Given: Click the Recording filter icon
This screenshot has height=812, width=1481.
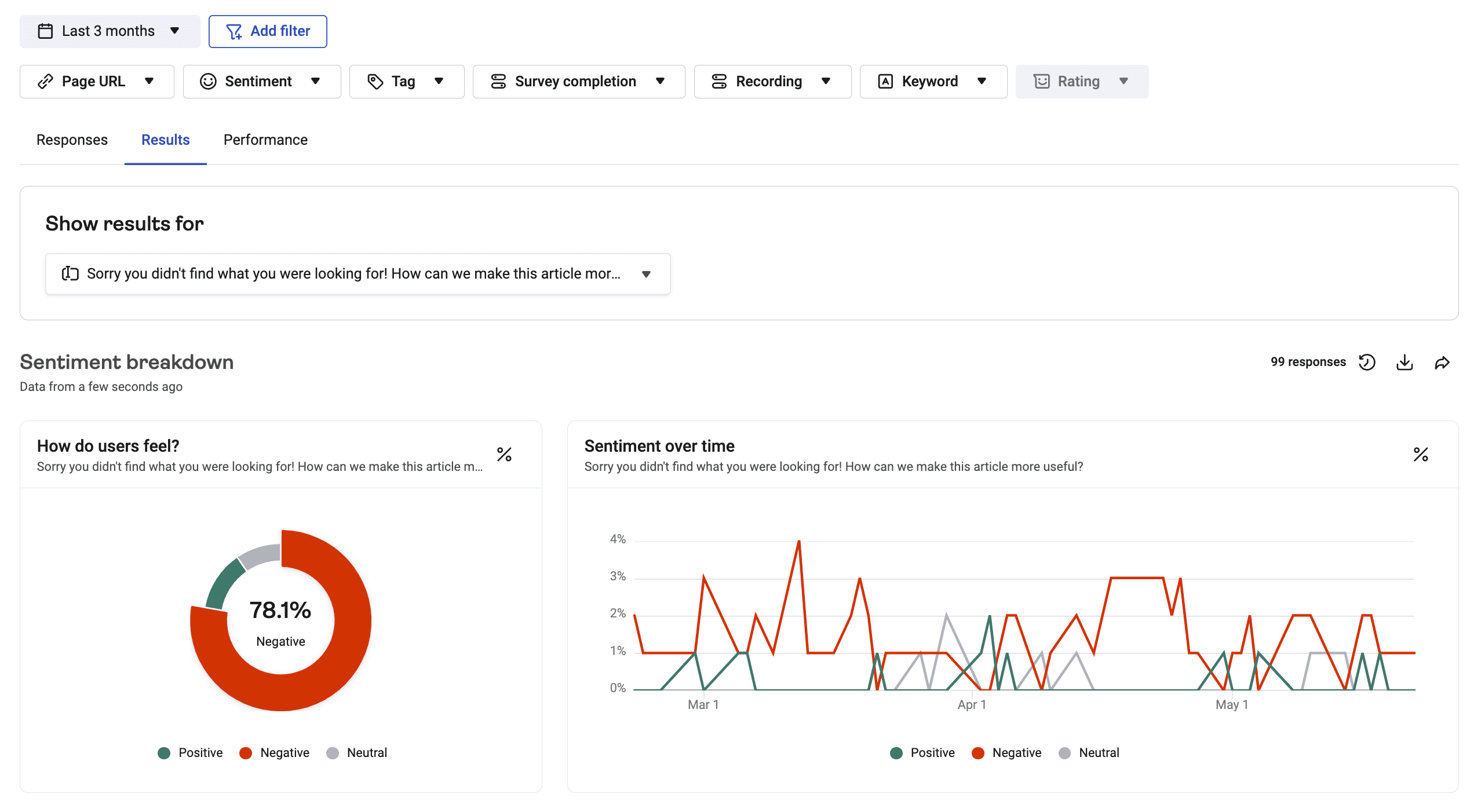Looking at the screenshot, I should tap(719, 82).
